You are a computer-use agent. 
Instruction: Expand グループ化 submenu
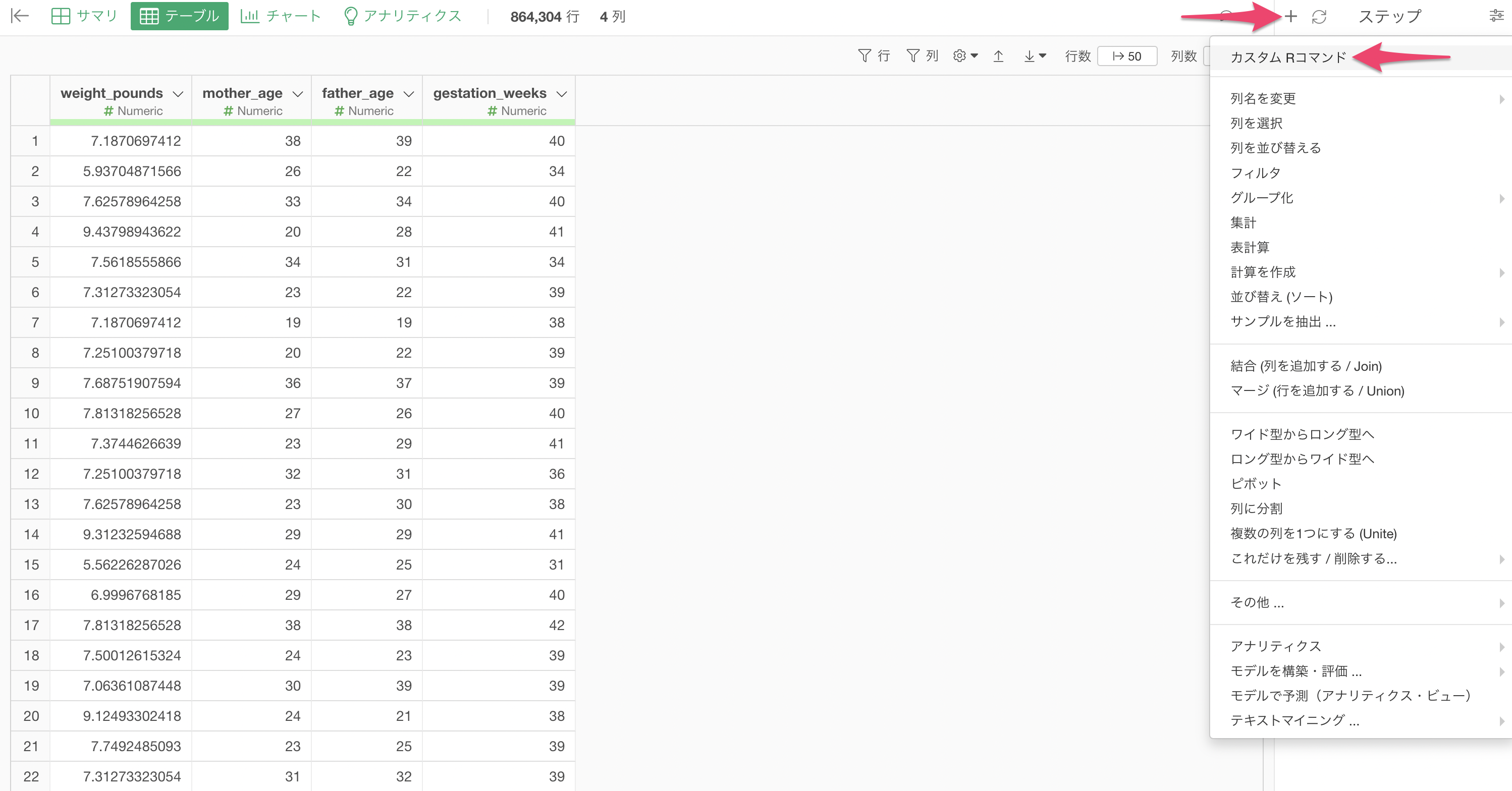point(1361,198)
